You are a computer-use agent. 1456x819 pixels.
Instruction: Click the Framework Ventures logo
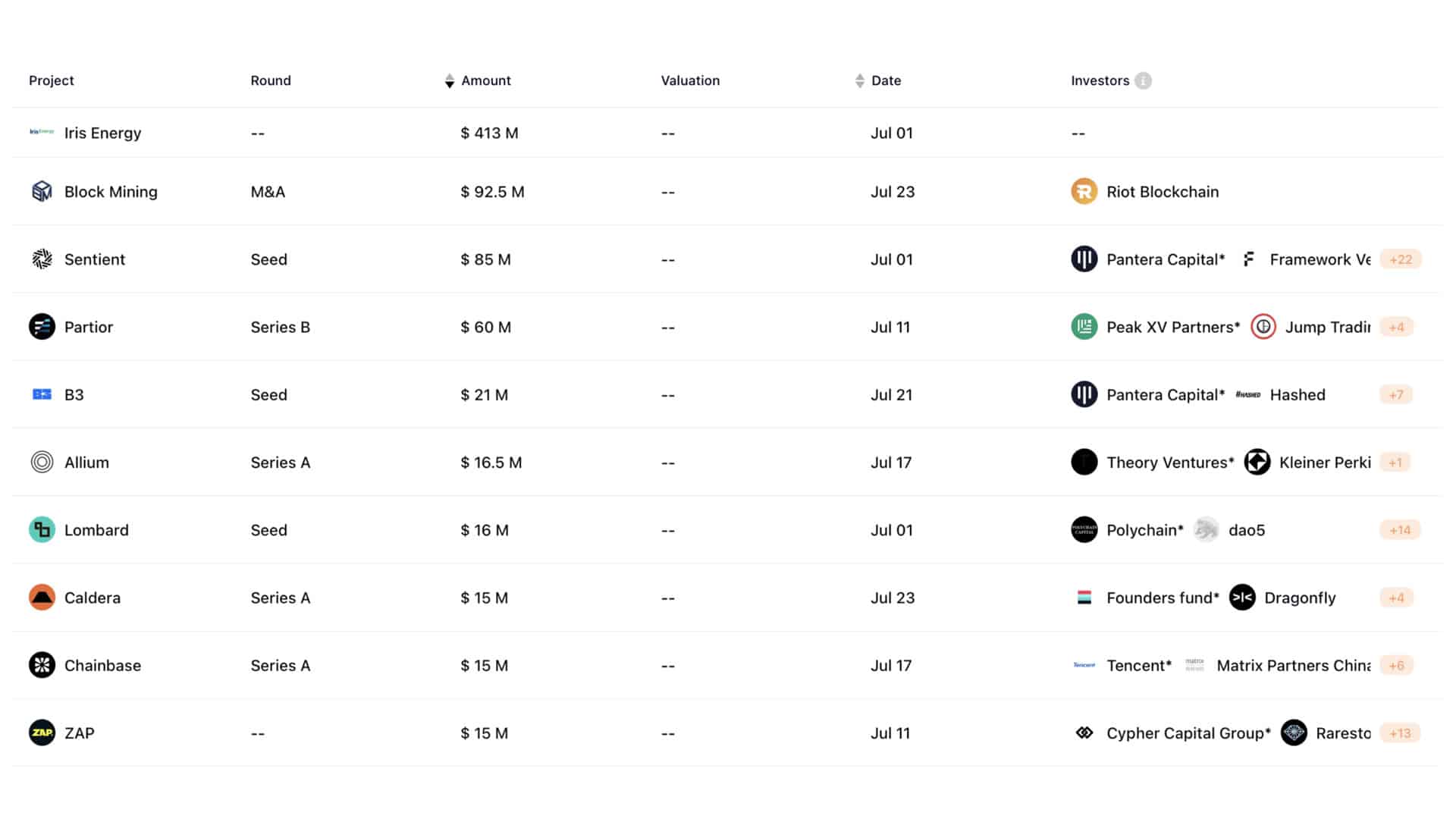point(1248,259)
